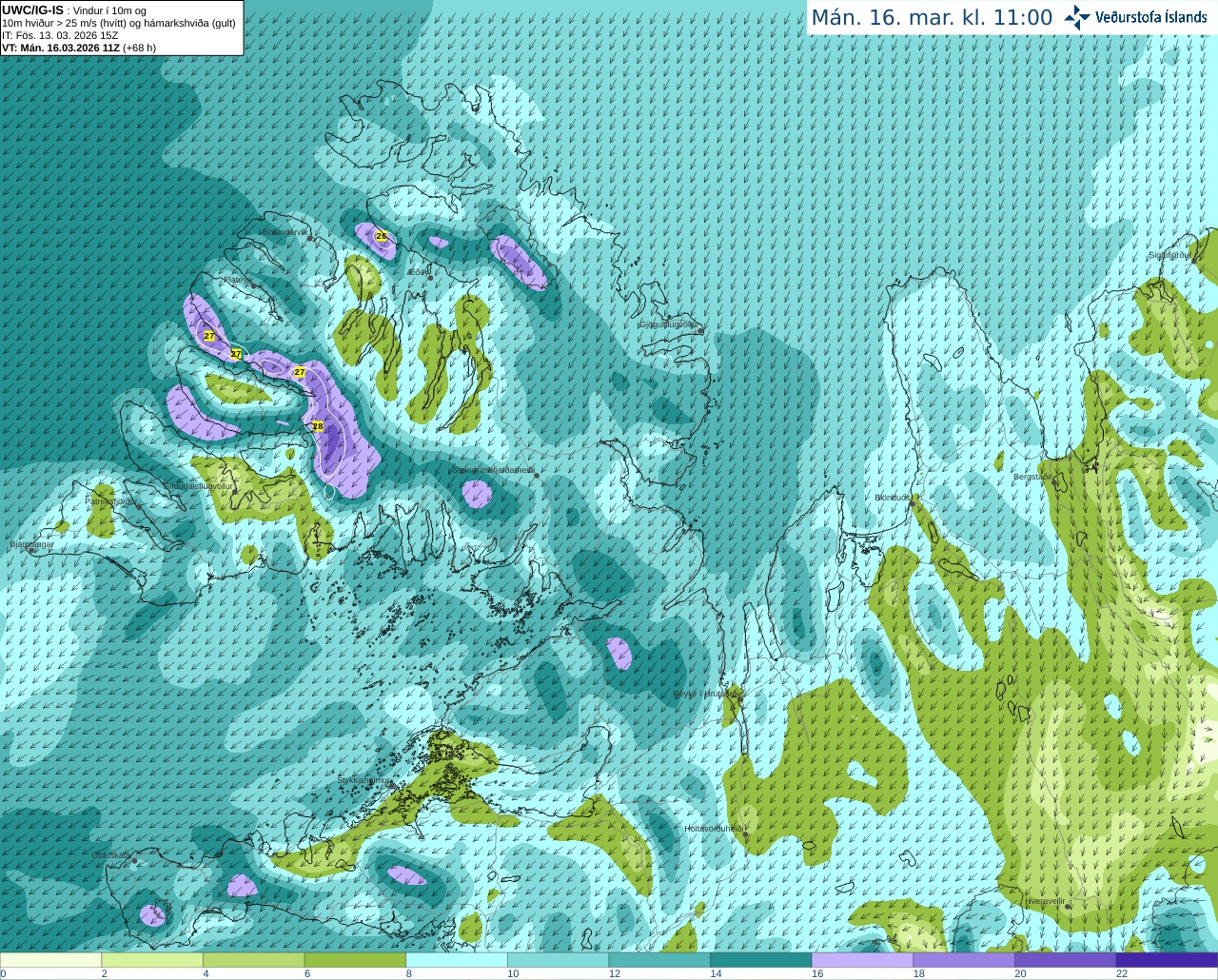This screenshot has height=980, width=1218.
Task: Click the date title Mán. 16. mar. kl. 11:00
Action: (932, 18)
